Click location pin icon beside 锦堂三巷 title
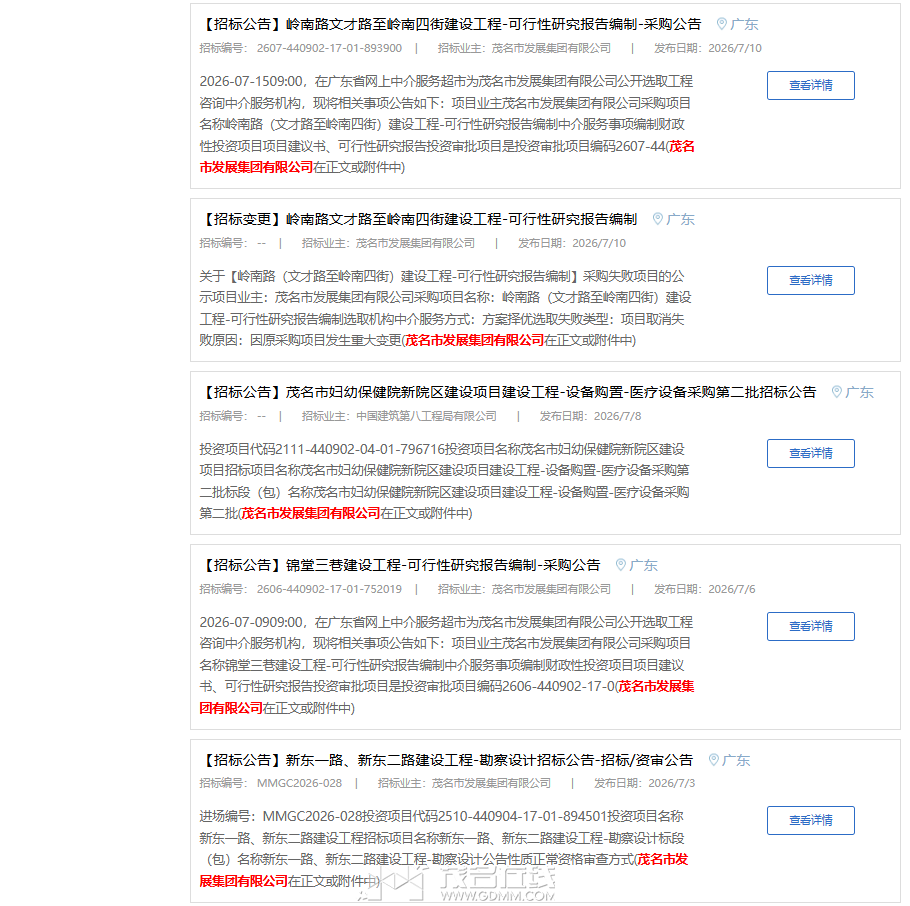The width and height of the screenshot is (910, 906). 620,565
